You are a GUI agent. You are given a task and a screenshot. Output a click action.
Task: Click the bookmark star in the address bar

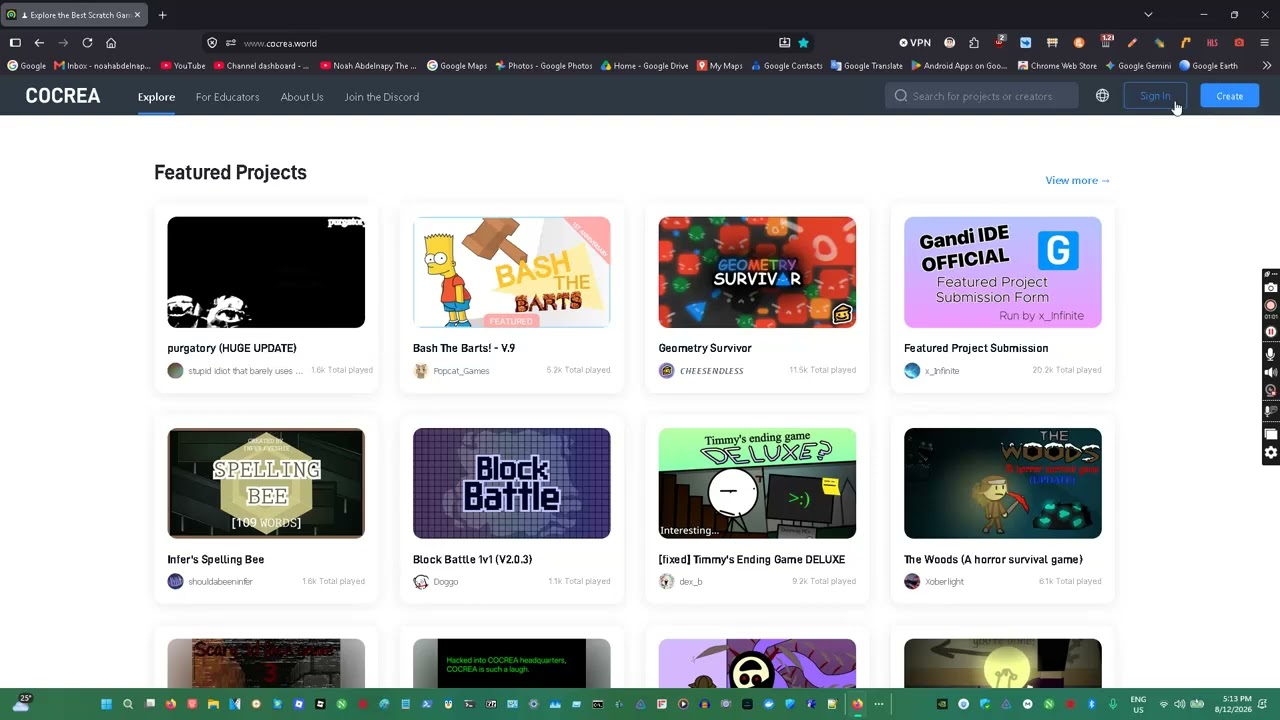[x=803, y=43]
